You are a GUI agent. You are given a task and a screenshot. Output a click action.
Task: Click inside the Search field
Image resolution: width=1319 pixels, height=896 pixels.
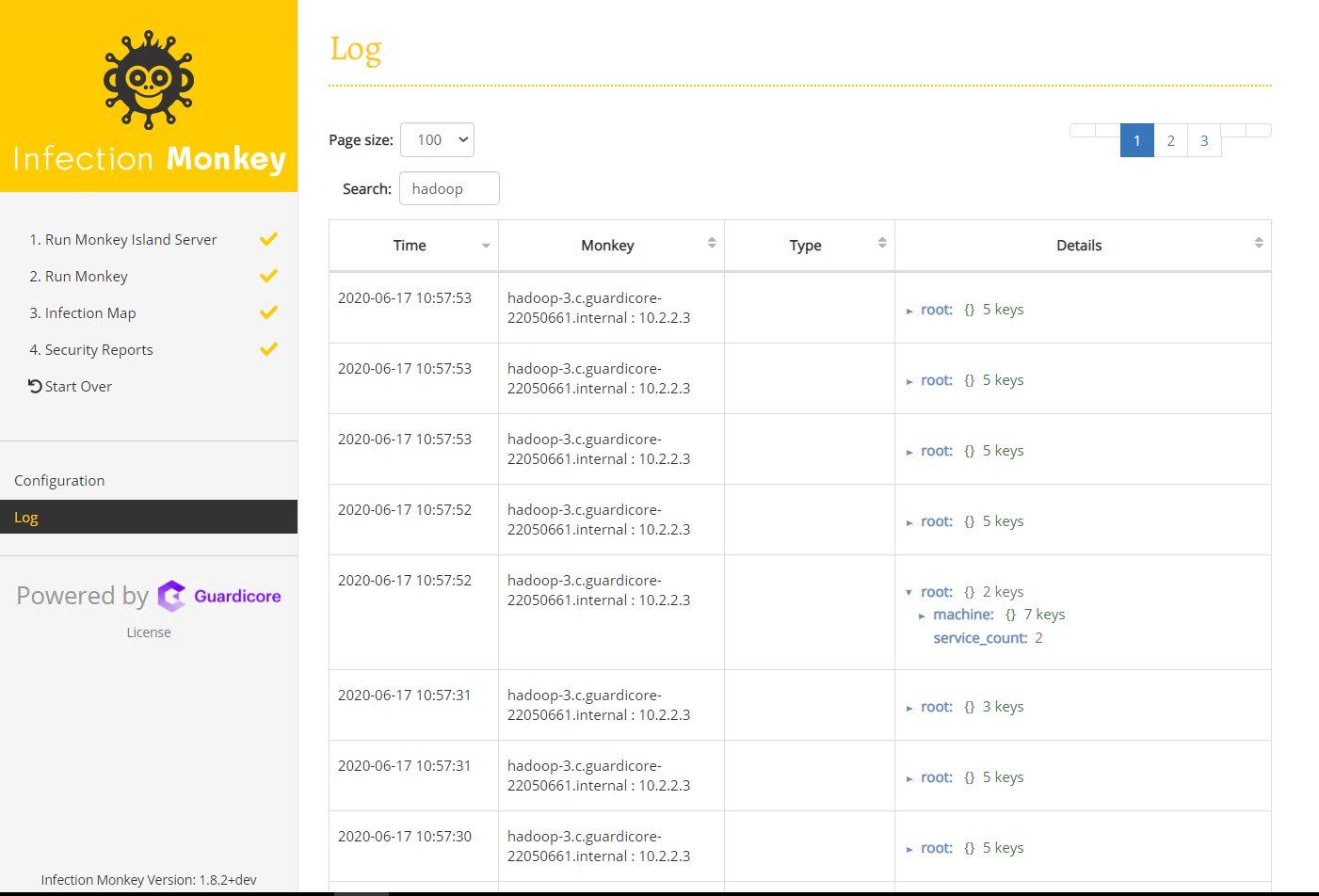(x=449, y=187)
